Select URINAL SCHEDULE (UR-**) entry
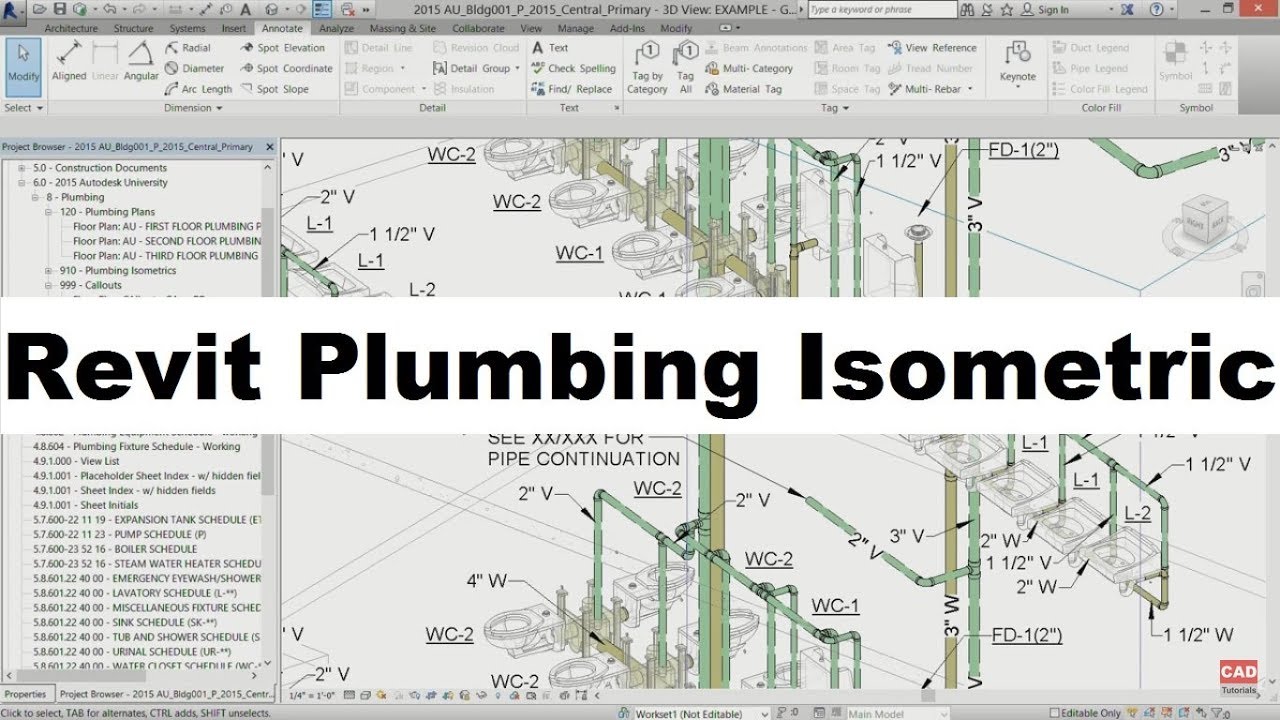The width and height of the screenshot is (1280, 720). click(x=131, y=651)
